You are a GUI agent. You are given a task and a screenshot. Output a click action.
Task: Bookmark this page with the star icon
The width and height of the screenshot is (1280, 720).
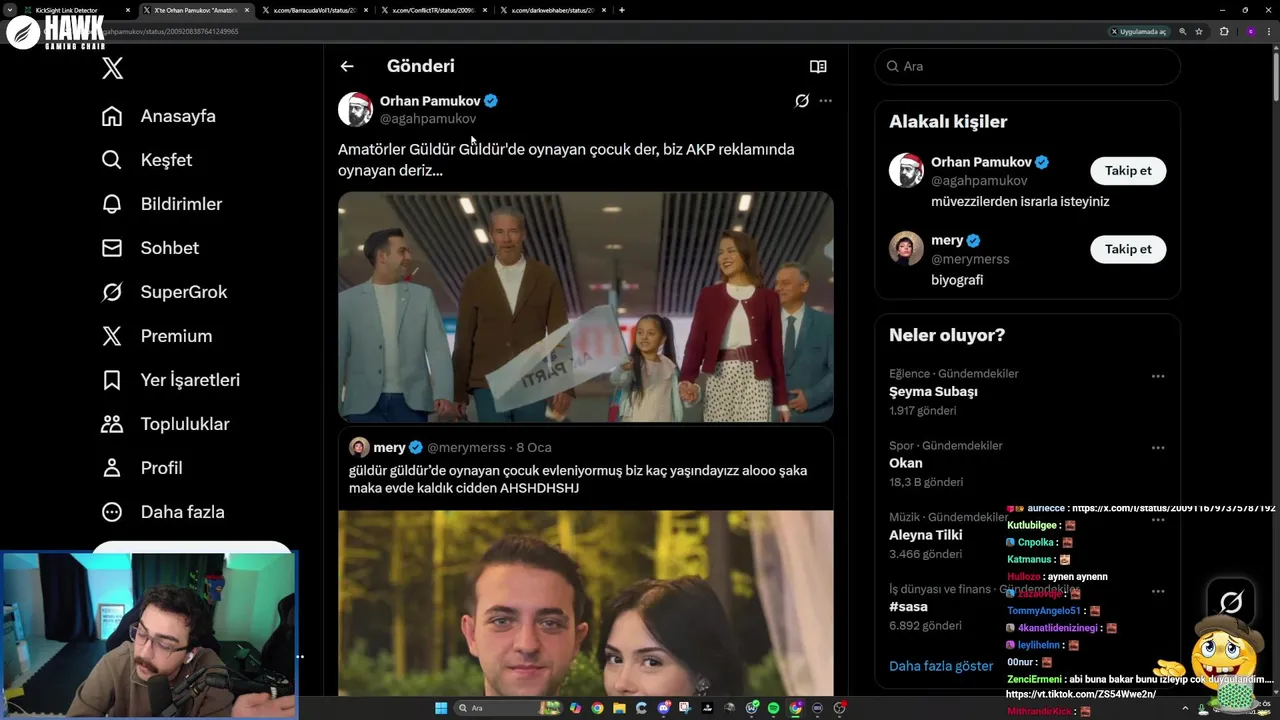click(1198, 32)
